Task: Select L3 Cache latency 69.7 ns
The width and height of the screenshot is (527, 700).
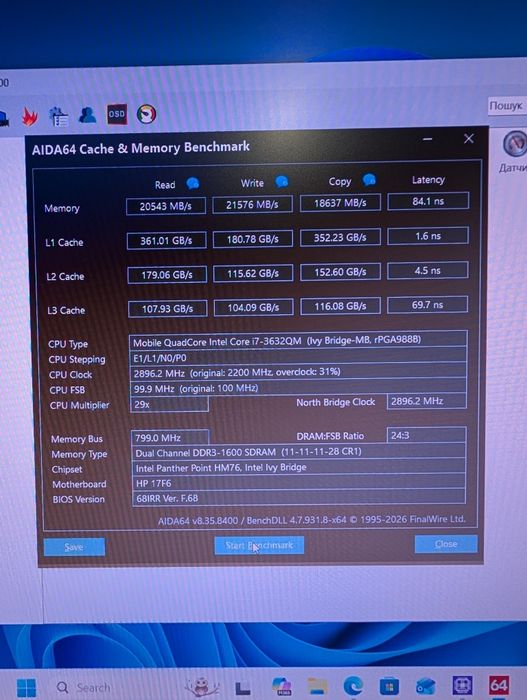Action: (427, 304)
